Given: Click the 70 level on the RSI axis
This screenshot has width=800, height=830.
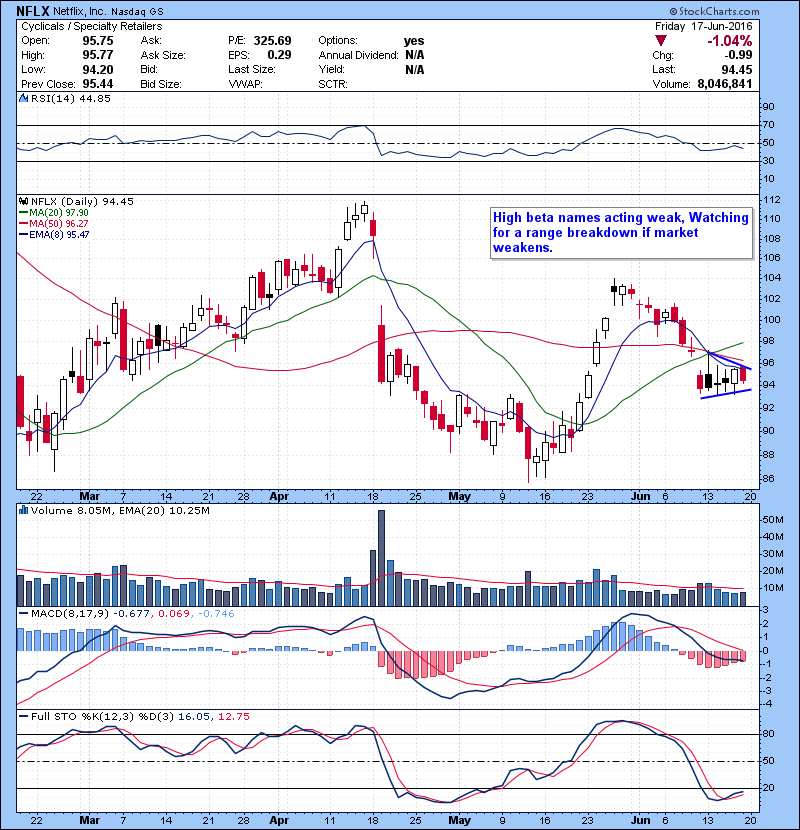Looking at the screenshot, I should click(x=768, y=125).
